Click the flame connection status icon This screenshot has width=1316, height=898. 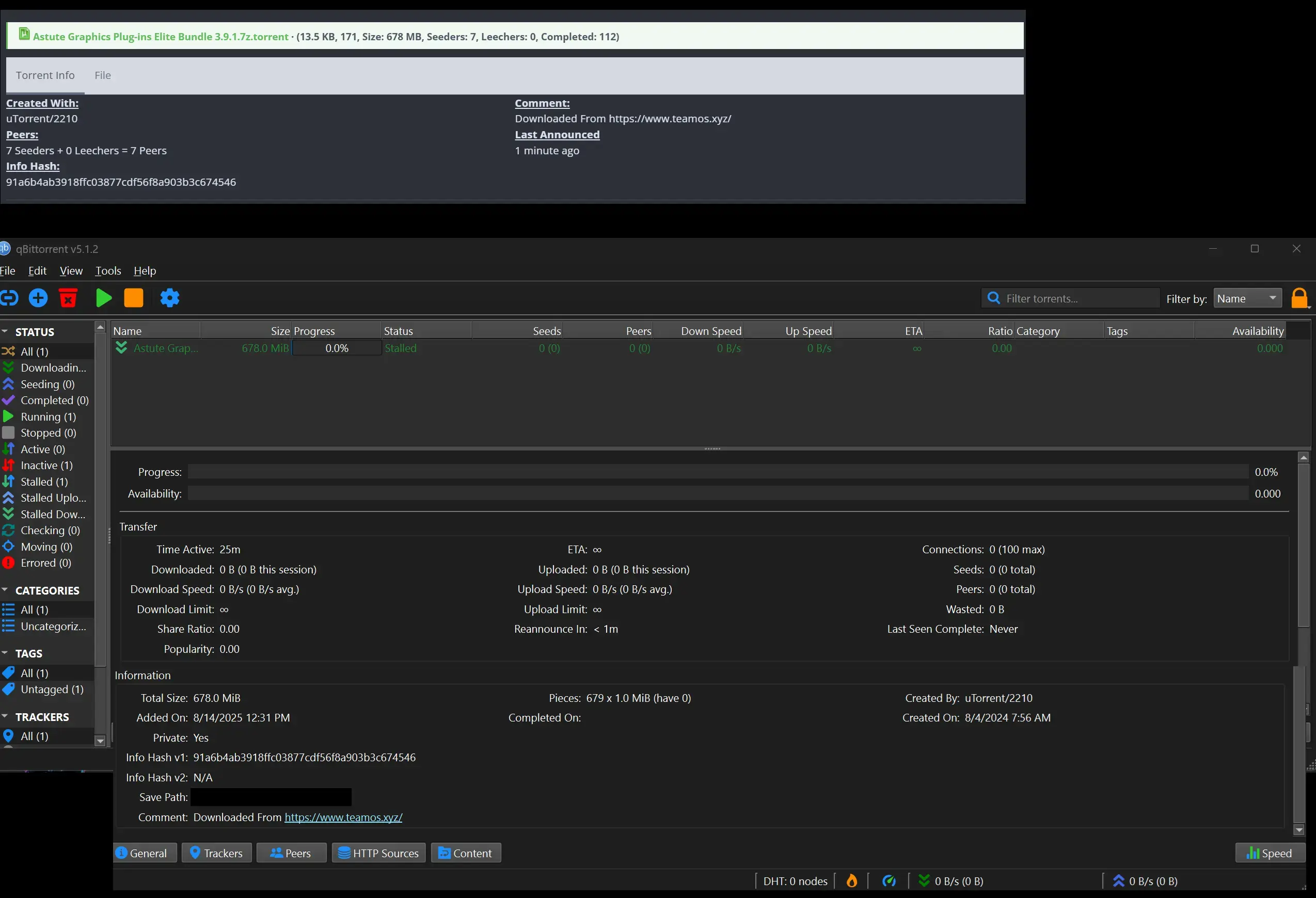point(851,881)
